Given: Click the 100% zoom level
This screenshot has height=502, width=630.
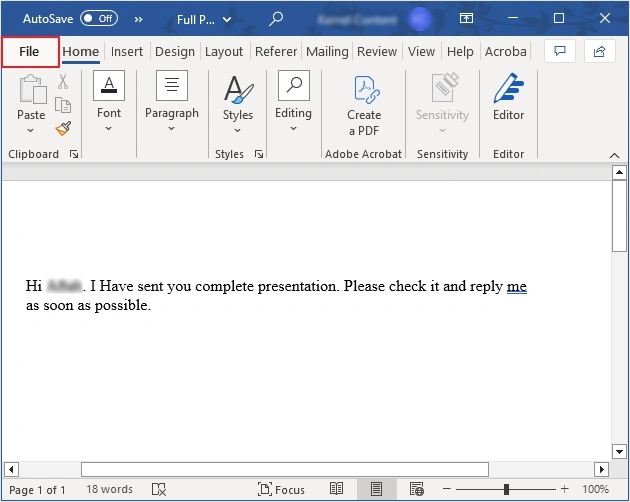Looking at the screenshot, I should click(x=595, y=489).
